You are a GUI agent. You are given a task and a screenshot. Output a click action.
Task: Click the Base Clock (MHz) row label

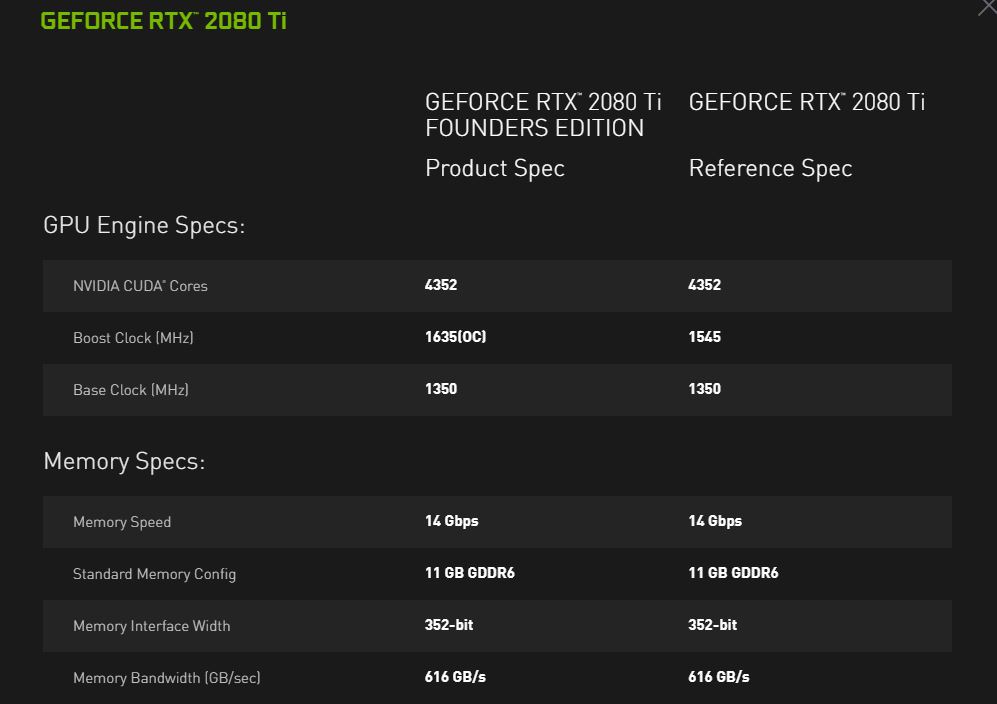[130, 390]
